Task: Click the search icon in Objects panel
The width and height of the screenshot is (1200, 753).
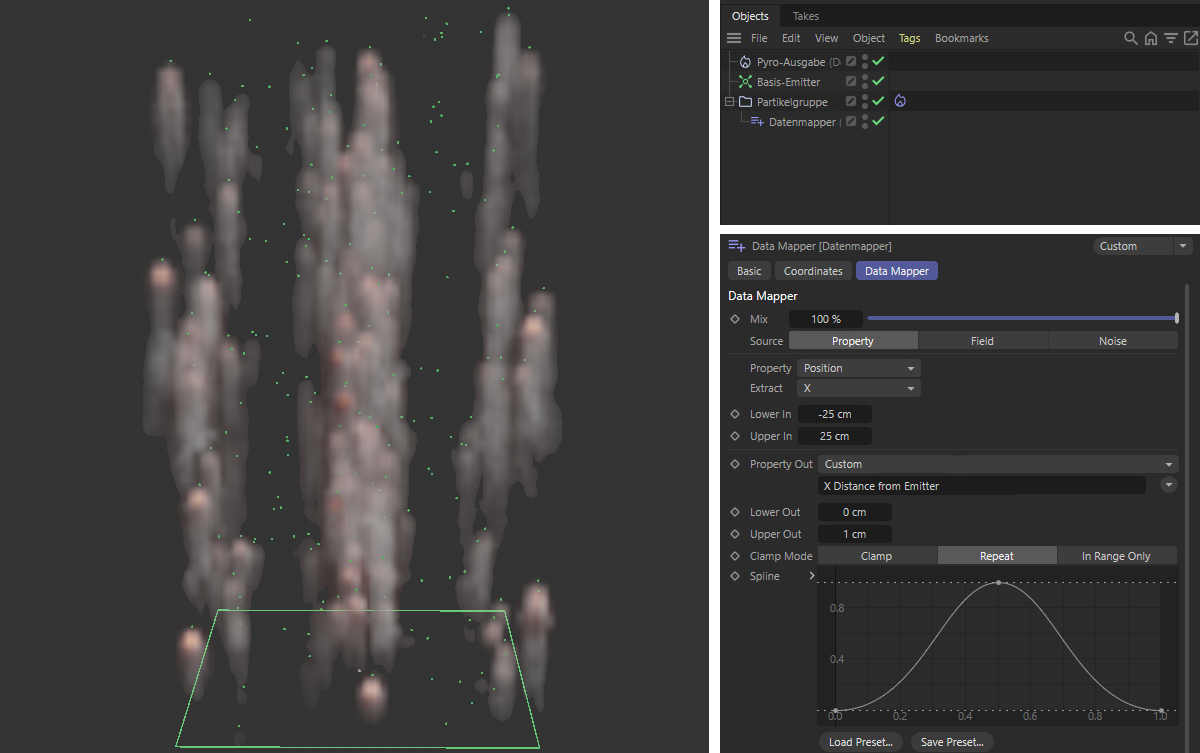Action: pyautogui.click(x=1130, y=38)
